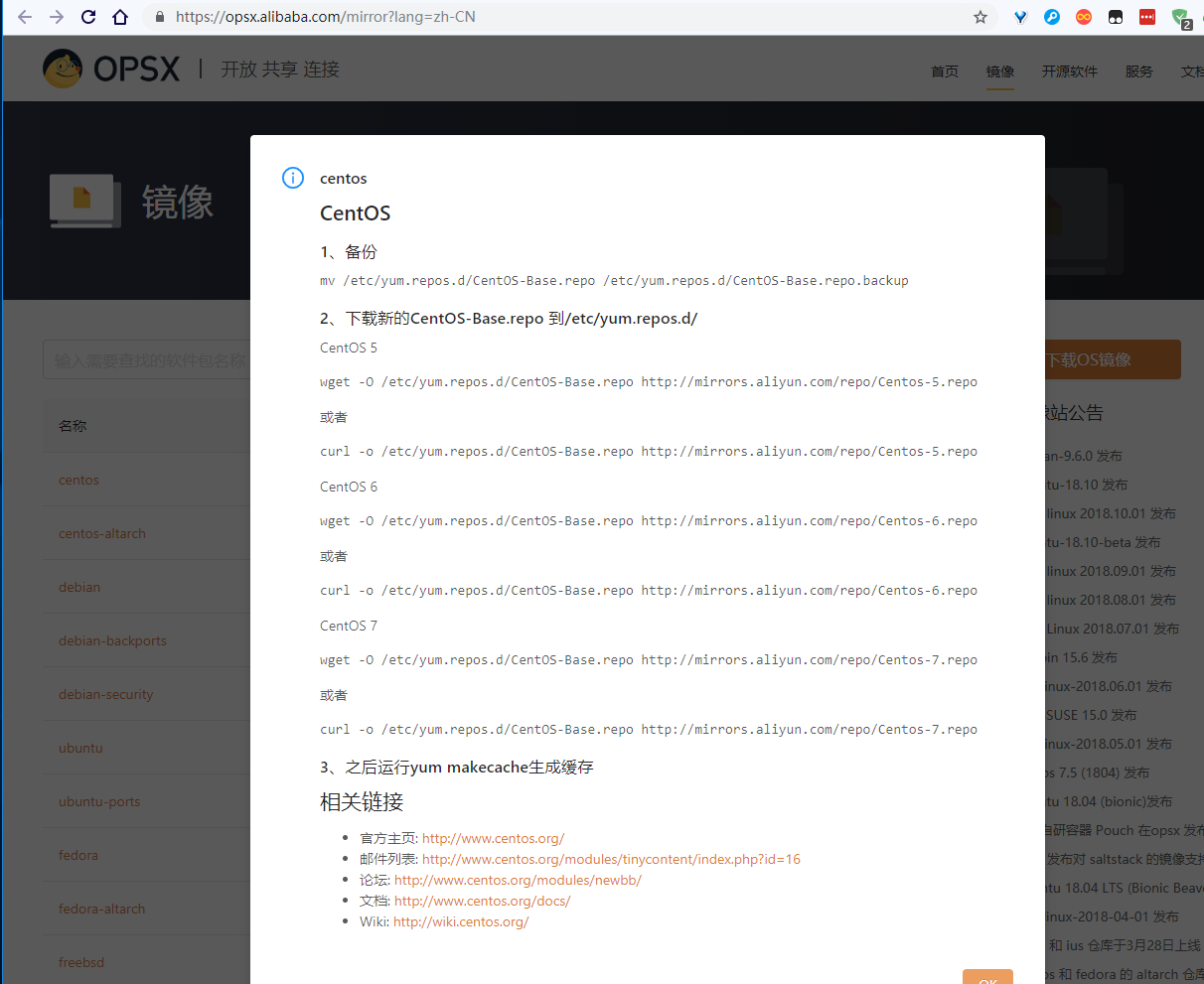Open 邮件列表 tinycontent link
Viewport: 1204px width, 984px height.
click(x=611, y=859)
